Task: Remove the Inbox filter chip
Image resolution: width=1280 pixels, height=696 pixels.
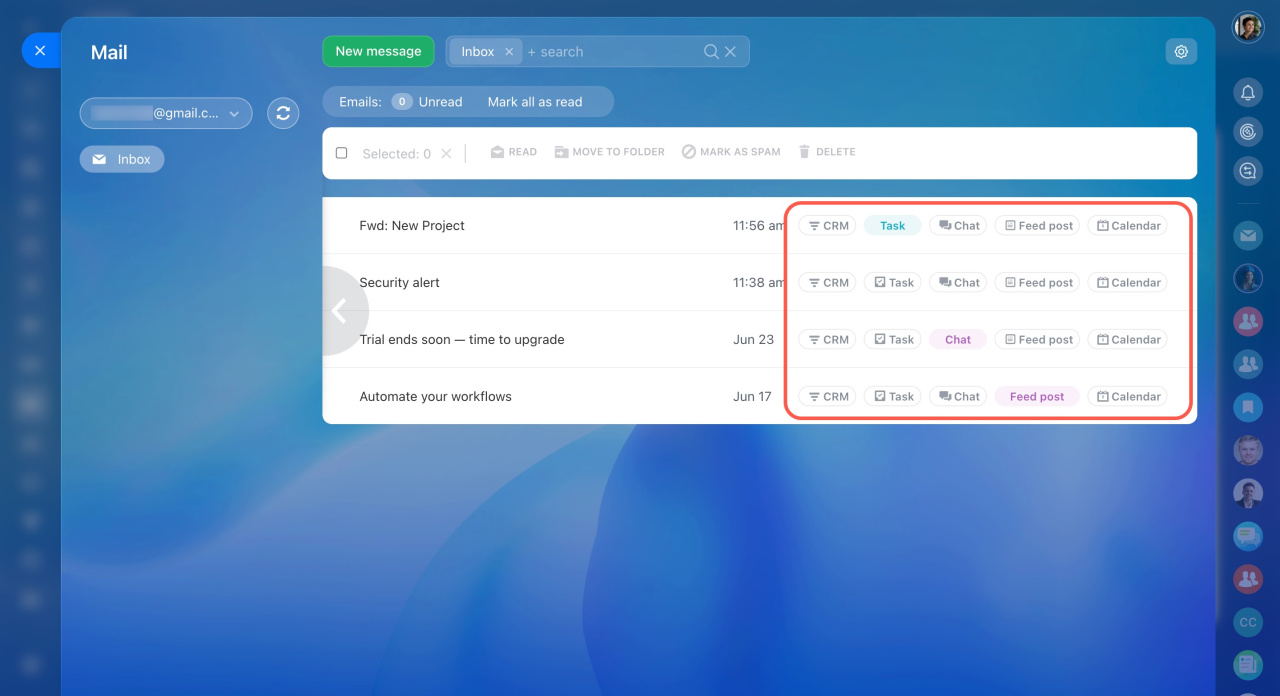Action: coord(509,52)
